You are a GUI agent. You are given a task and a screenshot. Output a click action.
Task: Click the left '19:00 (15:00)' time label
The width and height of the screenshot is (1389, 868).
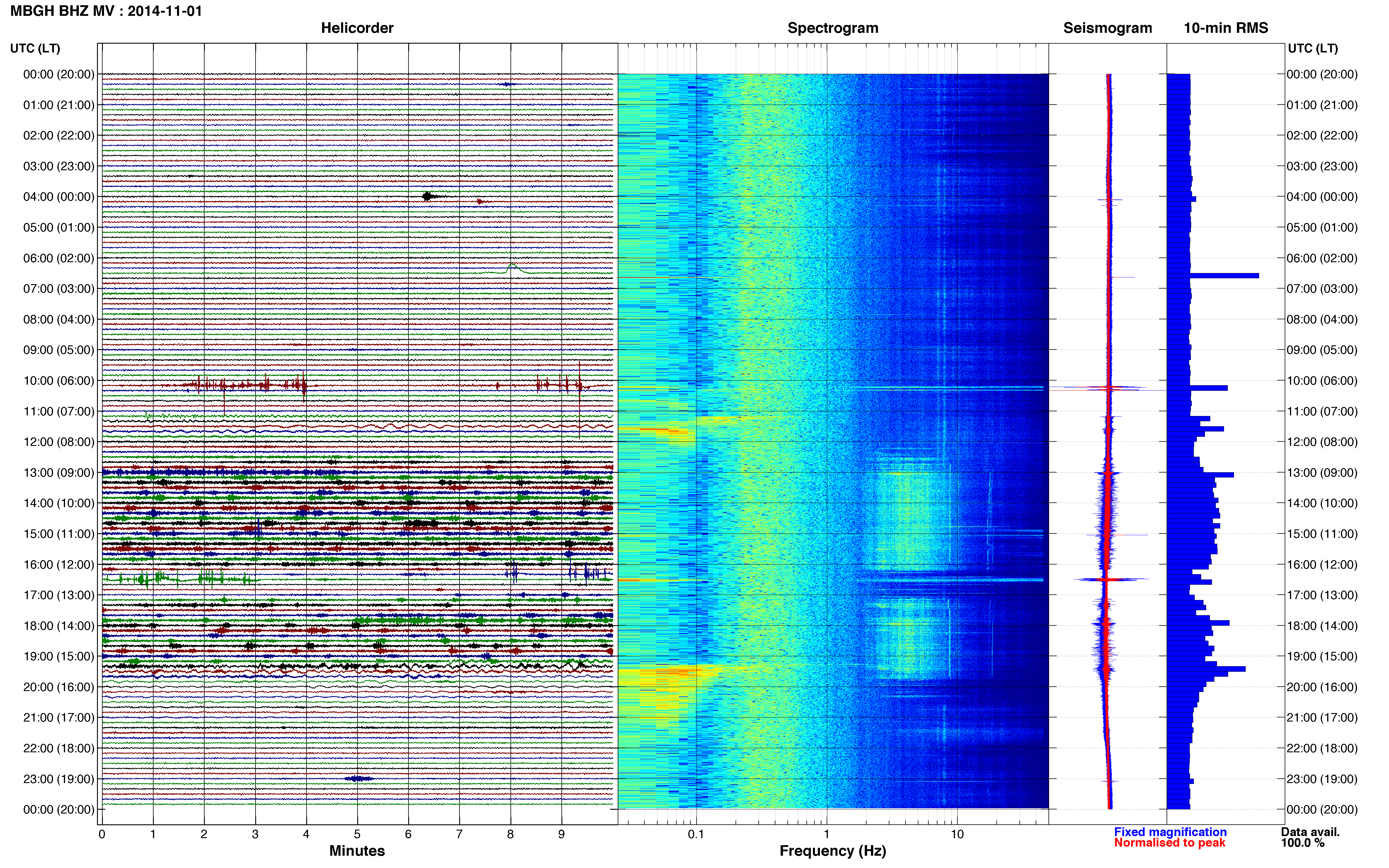59,656
